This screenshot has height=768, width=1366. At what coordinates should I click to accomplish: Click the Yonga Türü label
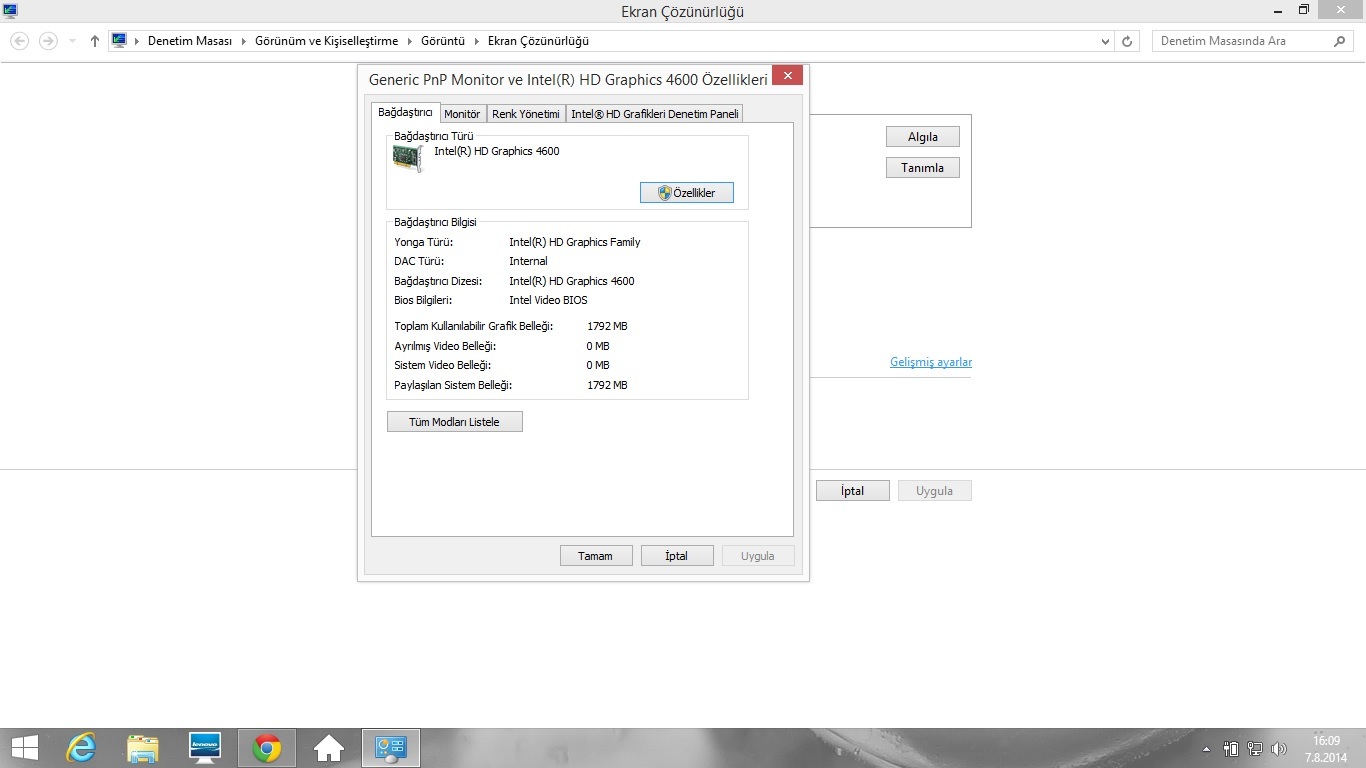424,242
